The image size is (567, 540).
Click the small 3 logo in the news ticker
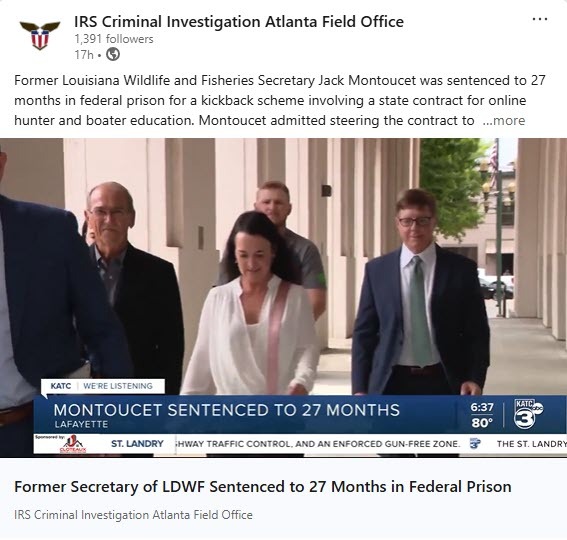click(475, 444)
